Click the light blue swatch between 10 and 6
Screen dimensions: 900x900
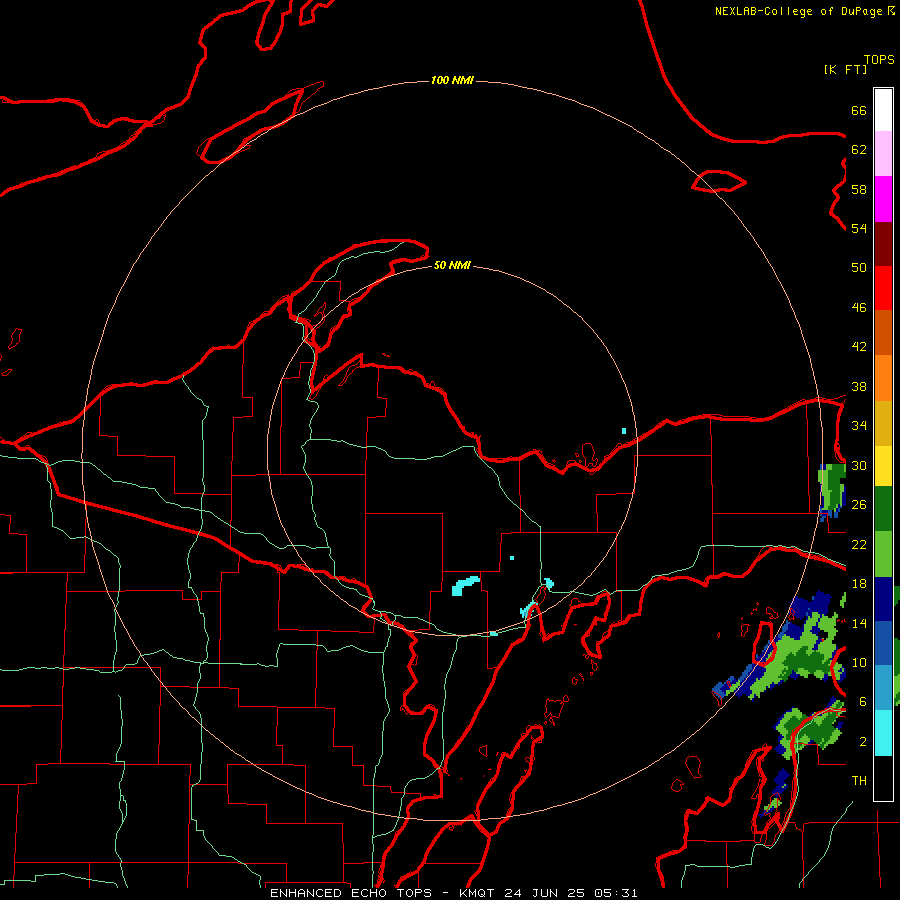(x=883, y=687)
